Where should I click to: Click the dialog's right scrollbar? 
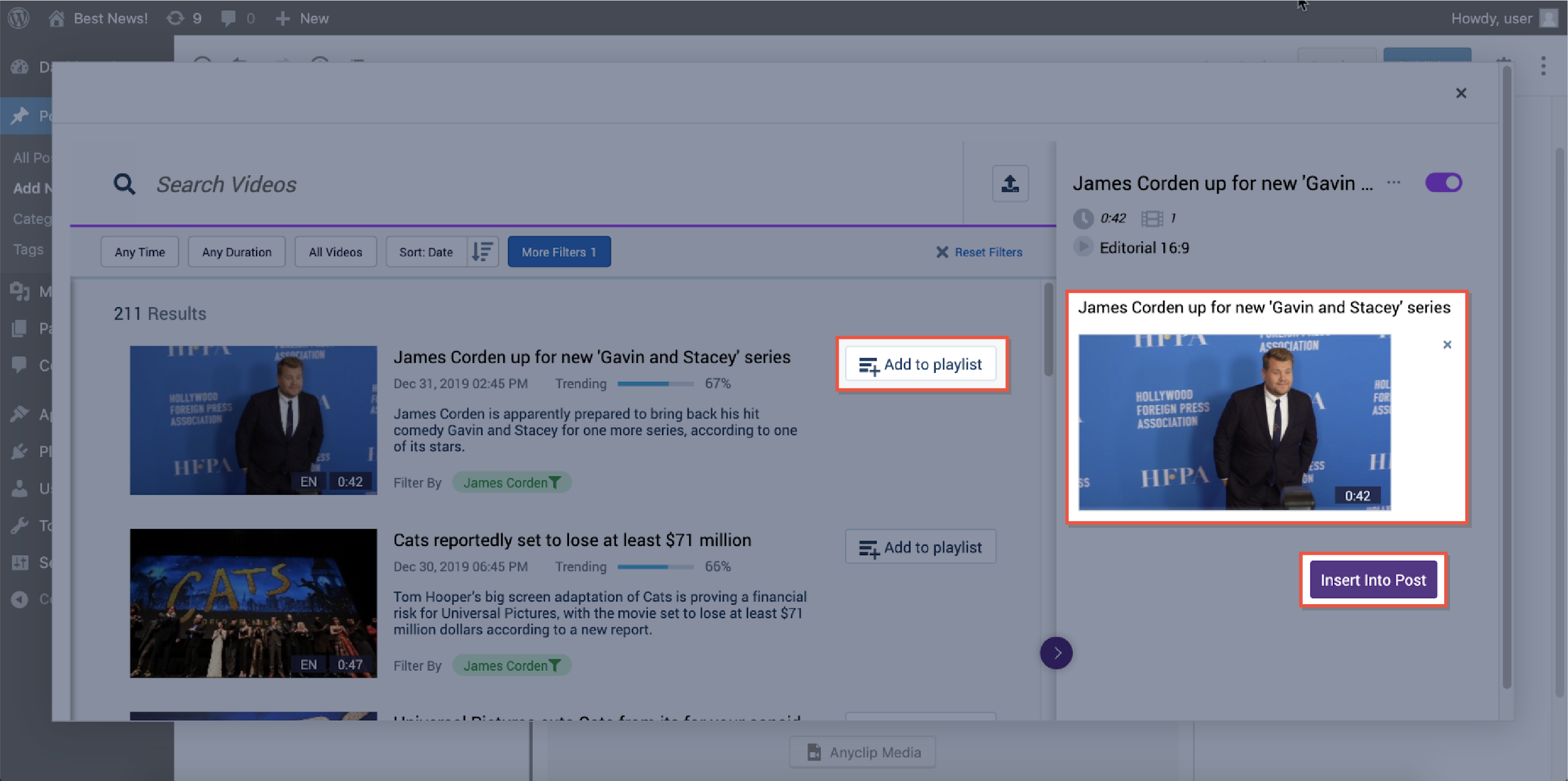pos(1506,377)
